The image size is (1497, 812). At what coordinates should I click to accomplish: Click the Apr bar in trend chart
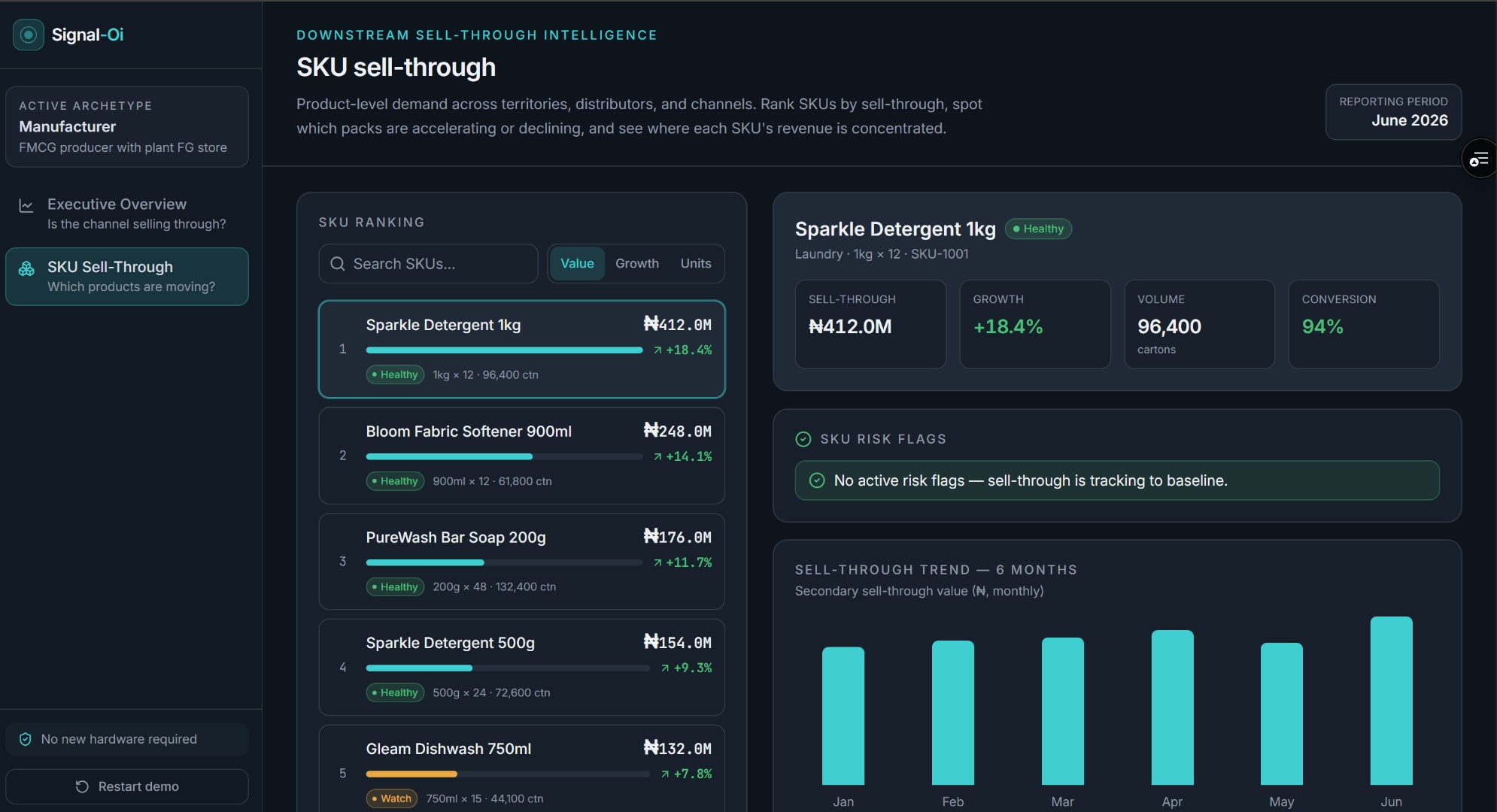pyautogui.click(x=1172, y=707)
